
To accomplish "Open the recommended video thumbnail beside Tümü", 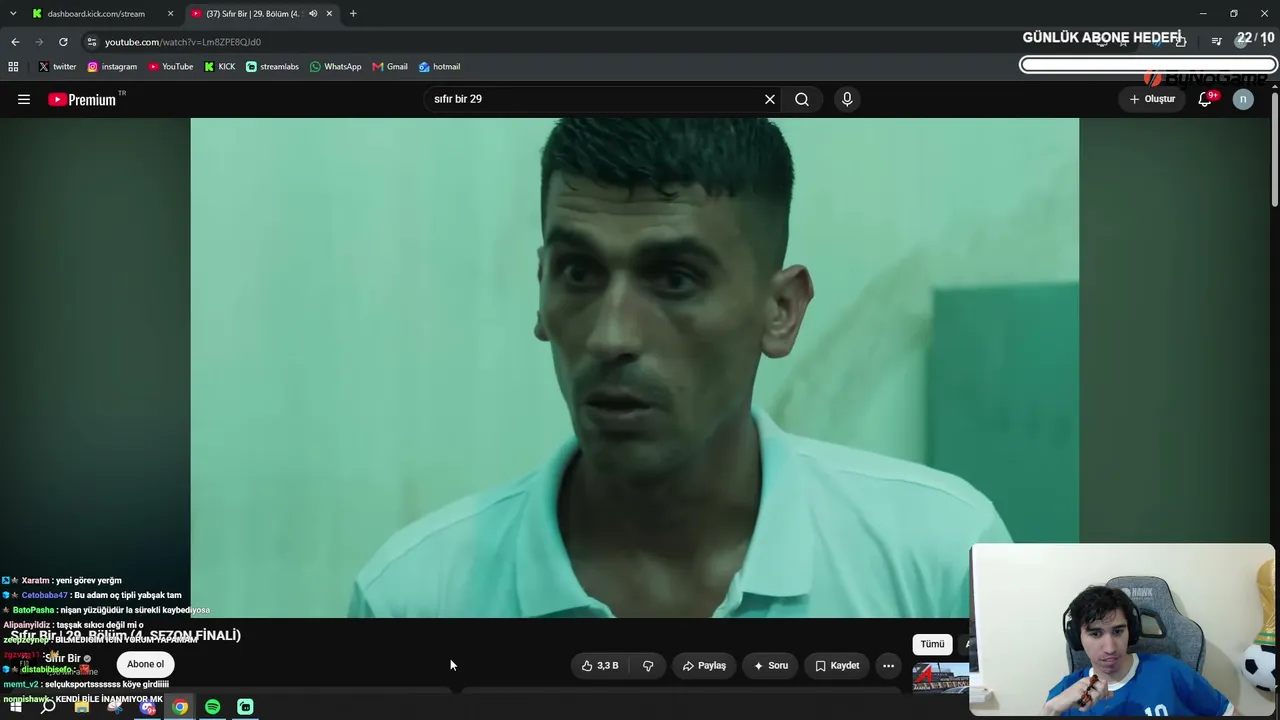I will coord(941,678).
